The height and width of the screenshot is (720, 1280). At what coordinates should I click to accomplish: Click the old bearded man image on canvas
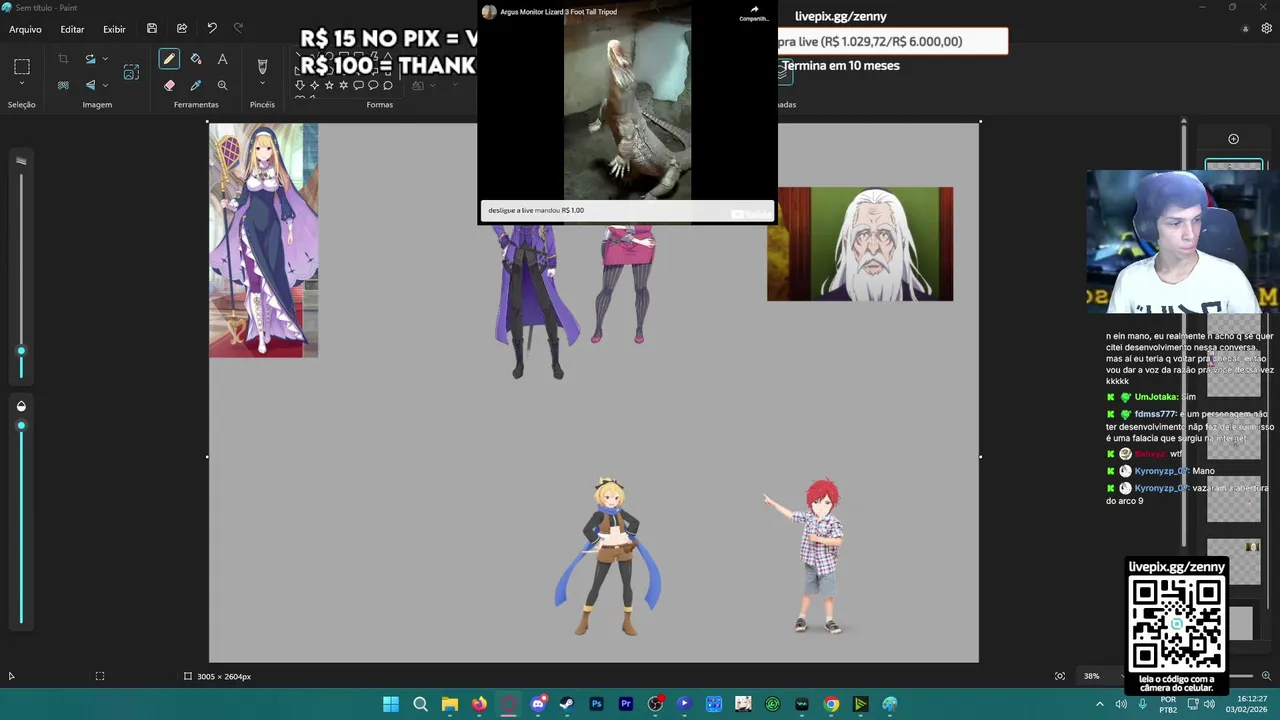(x=860, y=243)
